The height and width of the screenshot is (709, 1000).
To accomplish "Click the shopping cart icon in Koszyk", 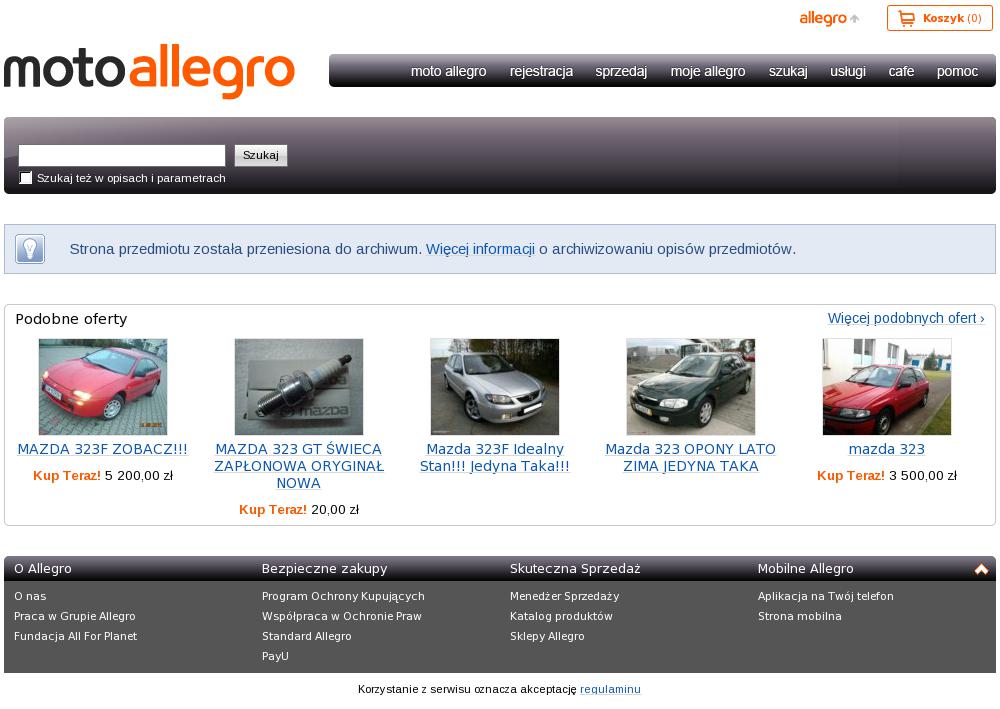I will (x=906, y=18).
